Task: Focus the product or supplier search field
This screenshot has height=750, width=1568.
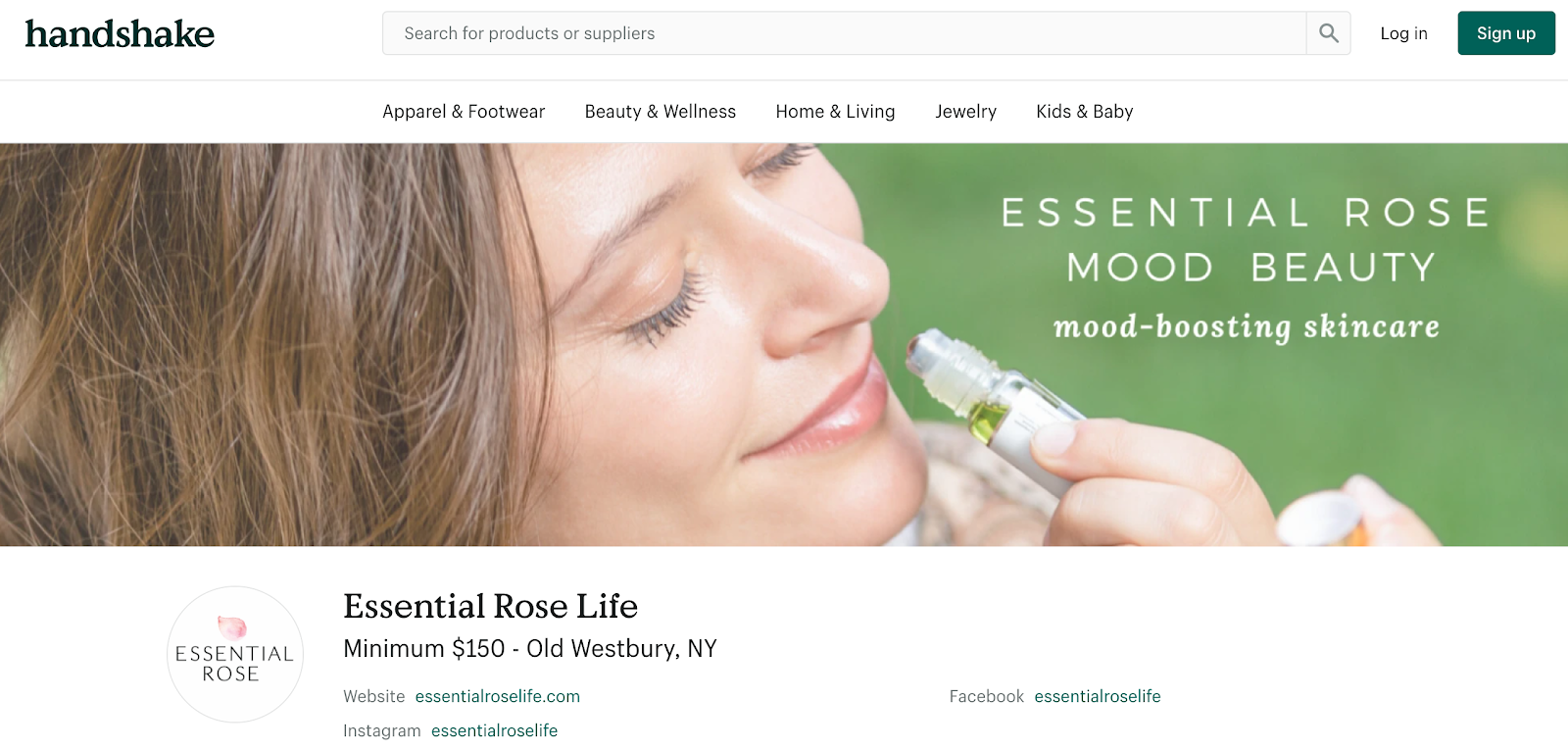Action: pos(844,33)
